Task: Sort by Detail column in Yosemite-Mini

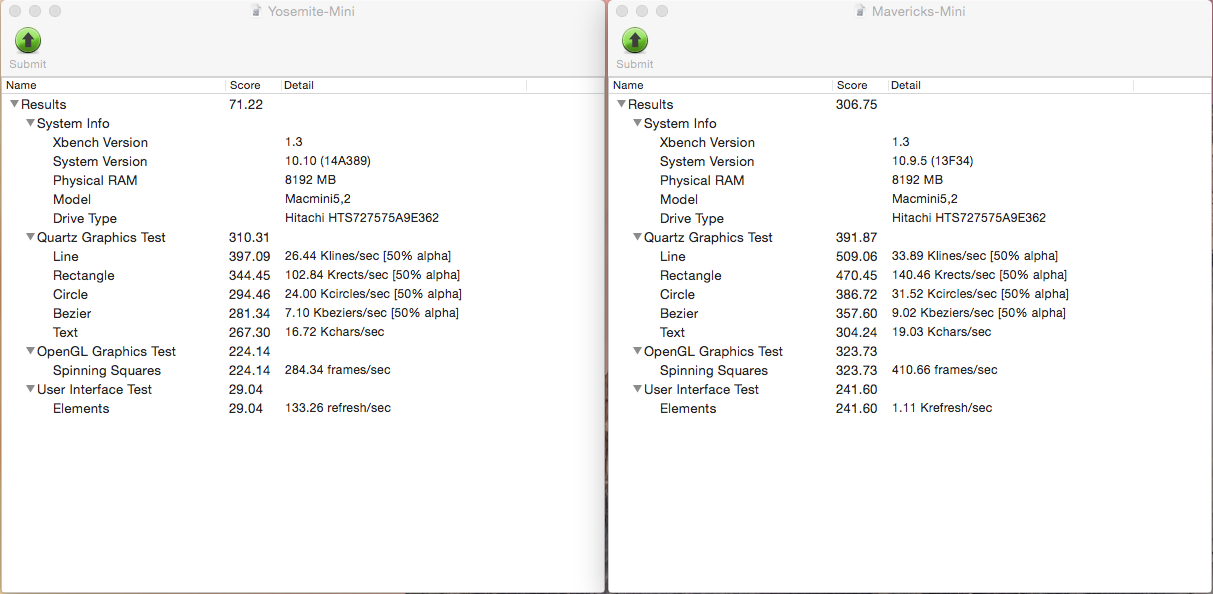Action: click(403, 85)
